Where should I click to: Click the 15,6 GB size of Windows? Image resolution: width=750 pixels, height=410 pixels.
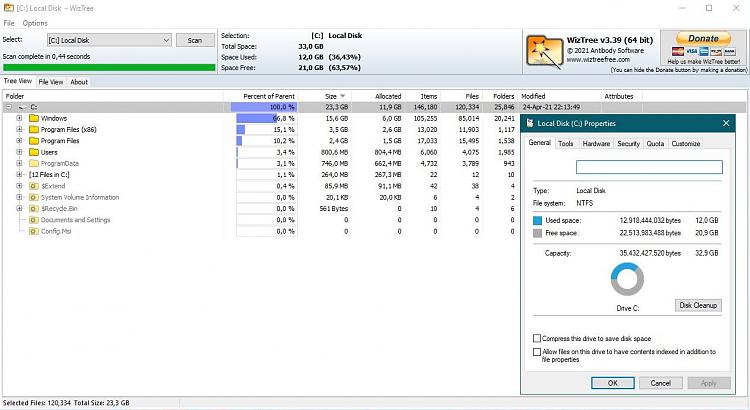pyautogui.click(x=337, y=118)
